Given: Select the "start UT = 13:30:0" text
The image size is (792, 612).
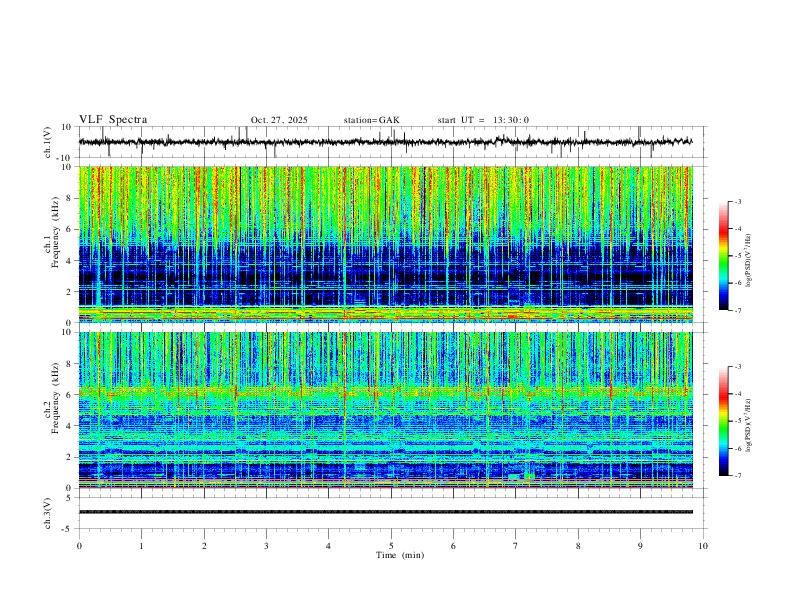Looking at the screenshot, I should click(x=483, y=120).
